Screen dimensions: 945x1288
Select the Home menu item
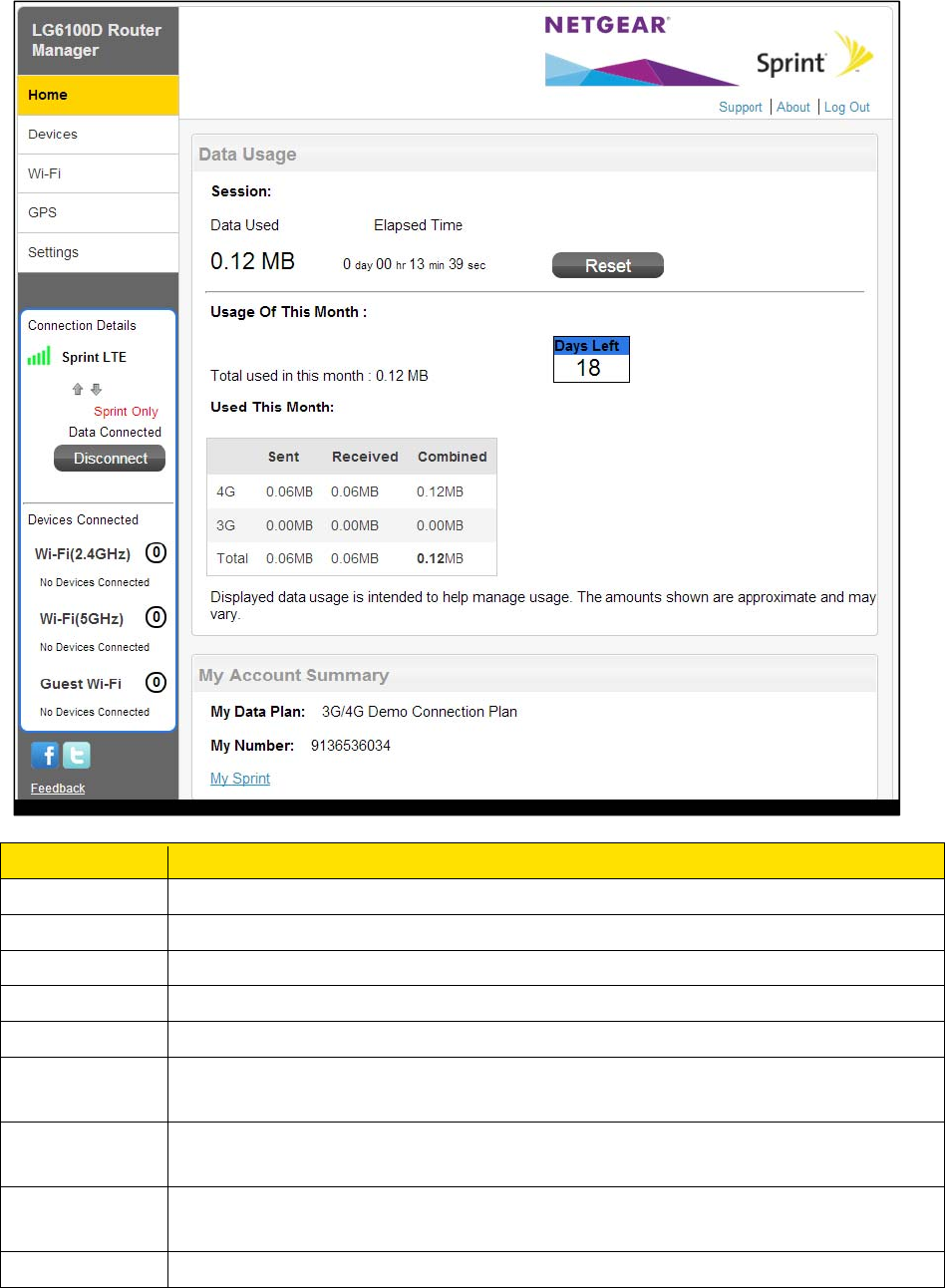pyautogui.click(x=98, y=95)
